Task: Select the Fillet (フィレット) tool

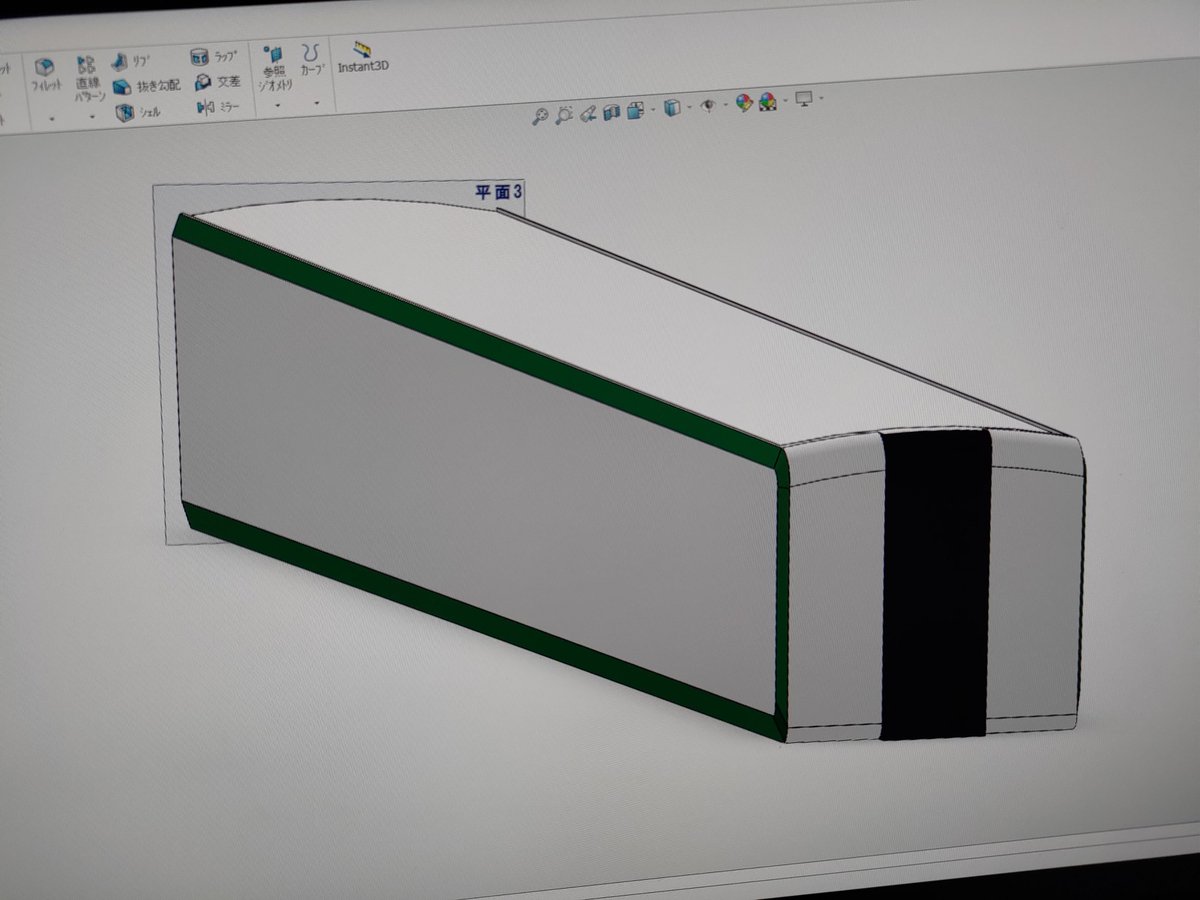Action: (x=45, y=74)
